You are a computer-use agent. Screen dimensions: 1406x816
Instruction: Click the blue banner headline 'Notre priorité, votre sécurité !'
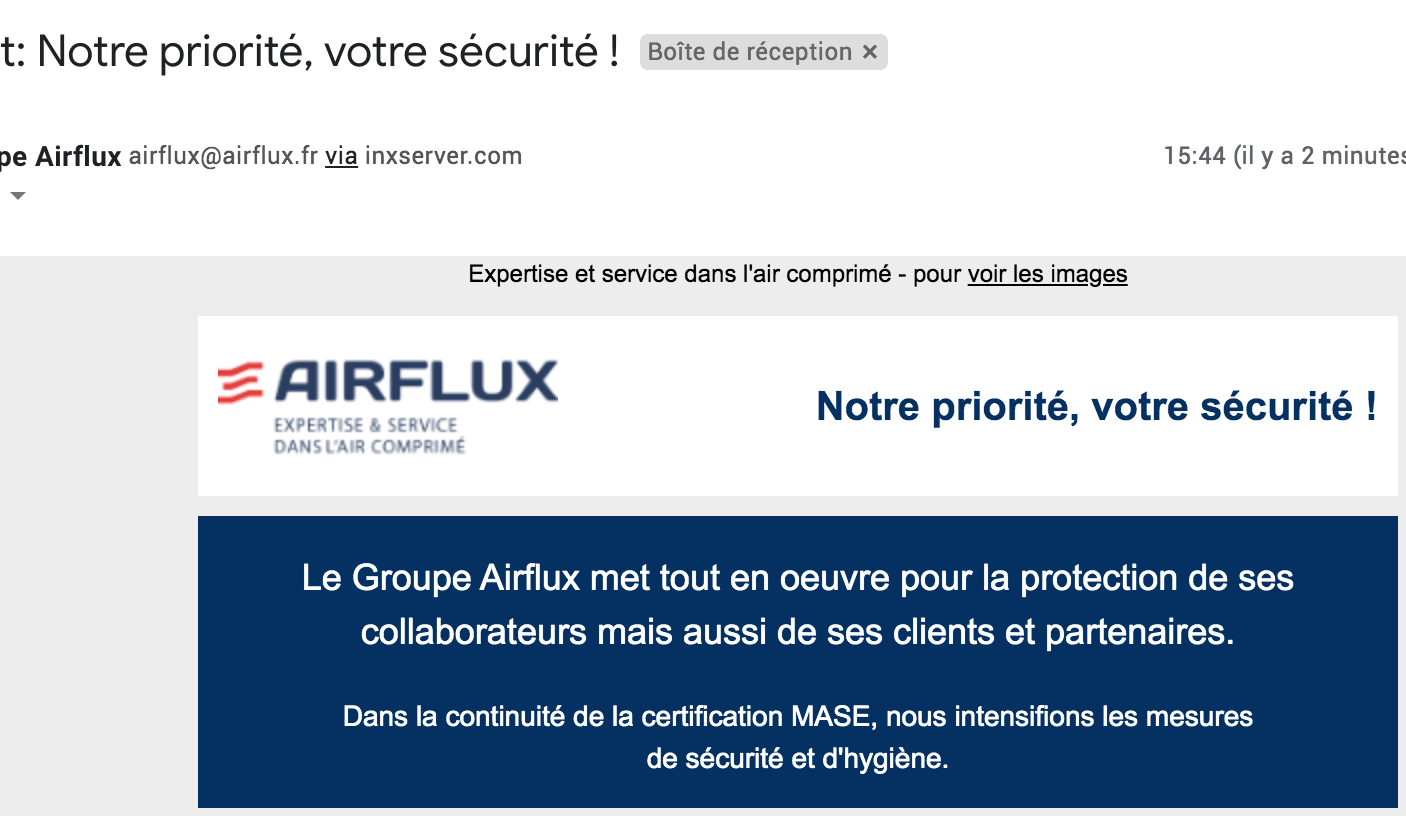coord(1097,406)
